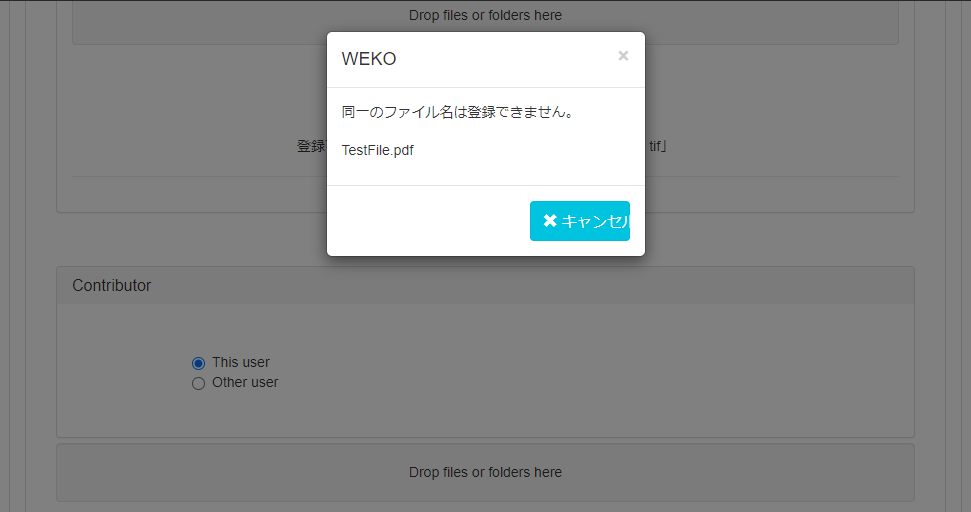Click the TestFile.pdf filename in dialog
The height and width of the screenshot is (512, 971).
pos(378,150)
